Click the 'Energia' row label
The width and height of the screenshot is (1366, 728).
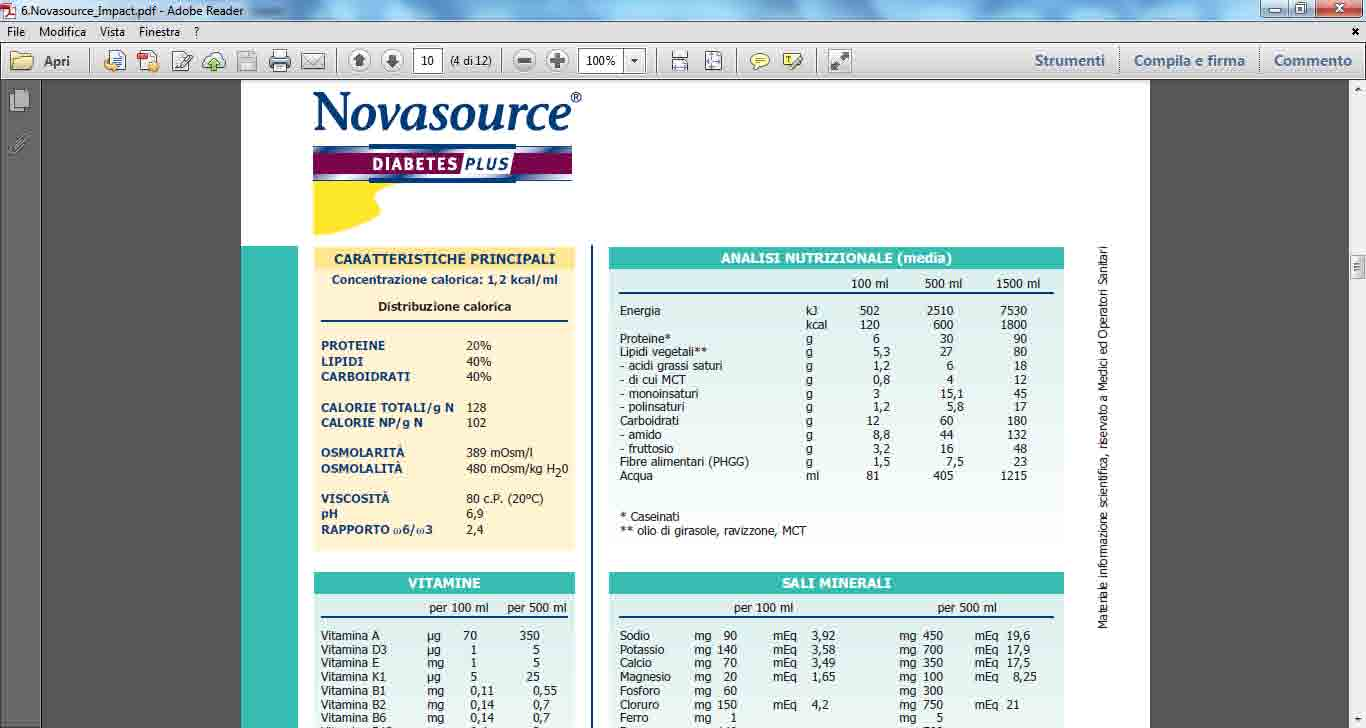coord(640,311)
